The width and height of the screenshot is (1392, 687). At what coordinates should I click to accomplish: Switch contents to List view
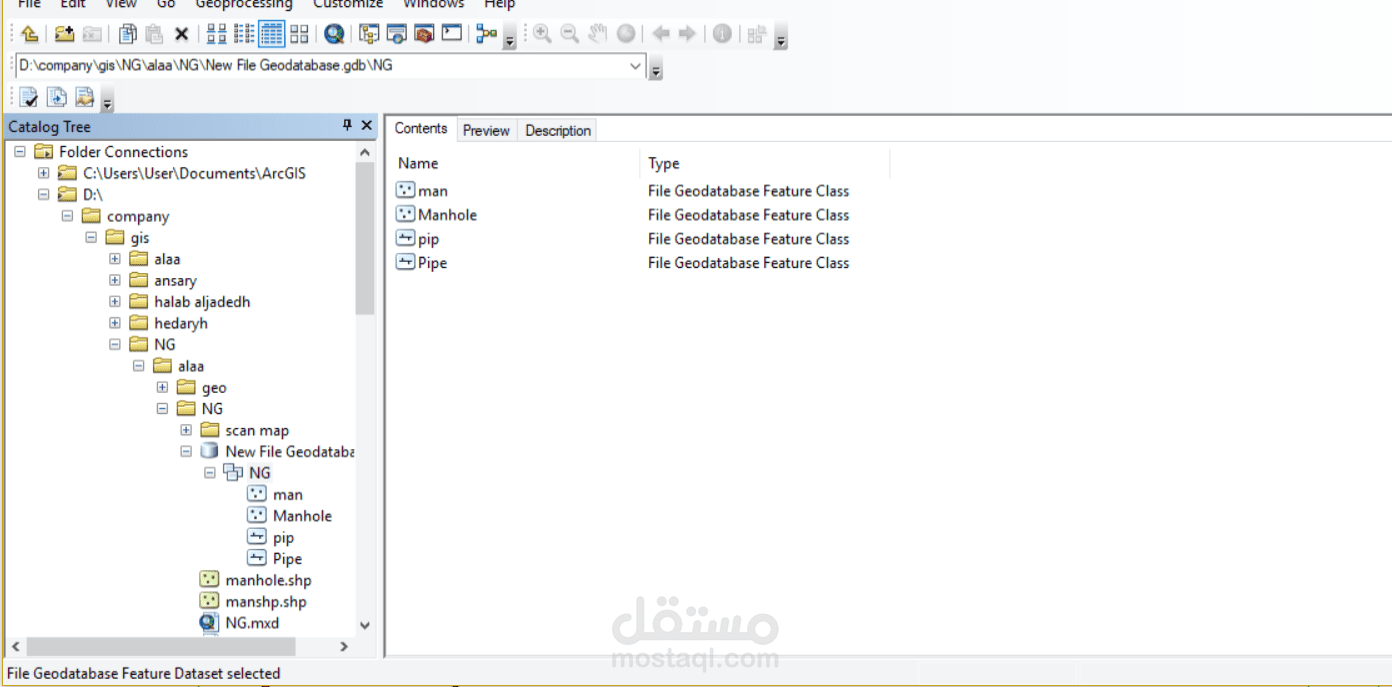point(244,34)
